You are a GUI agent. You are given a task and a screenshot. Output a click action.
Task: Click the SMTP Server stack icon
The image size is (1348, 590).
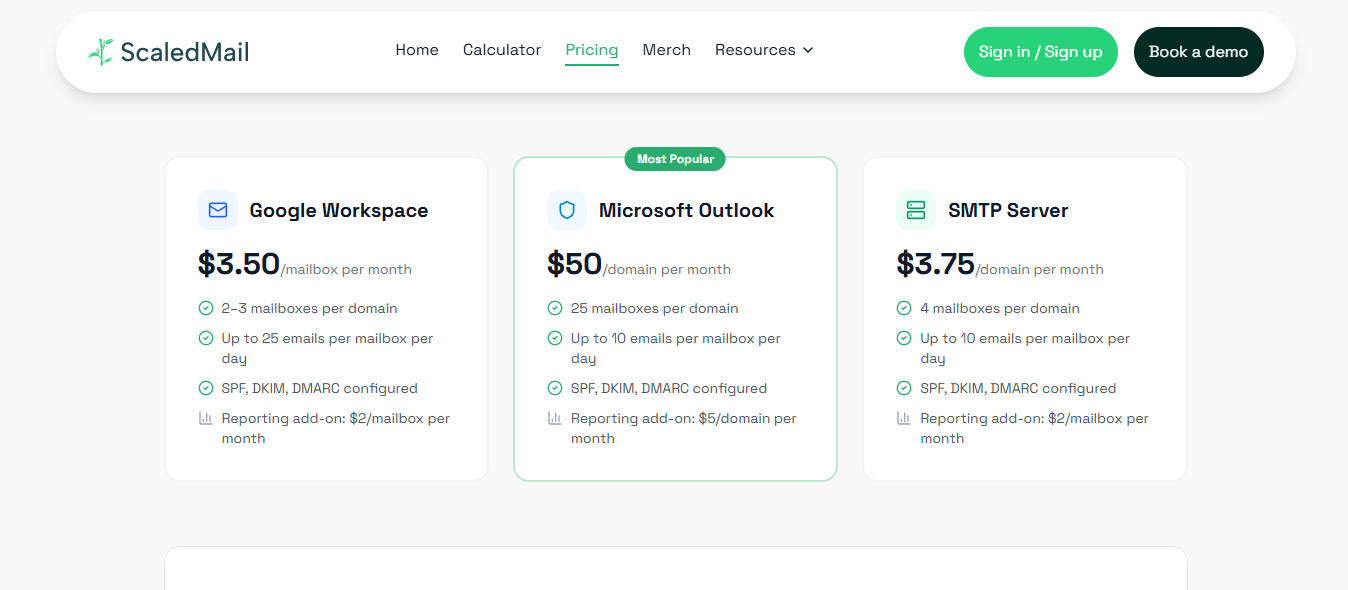coord(916,210)
